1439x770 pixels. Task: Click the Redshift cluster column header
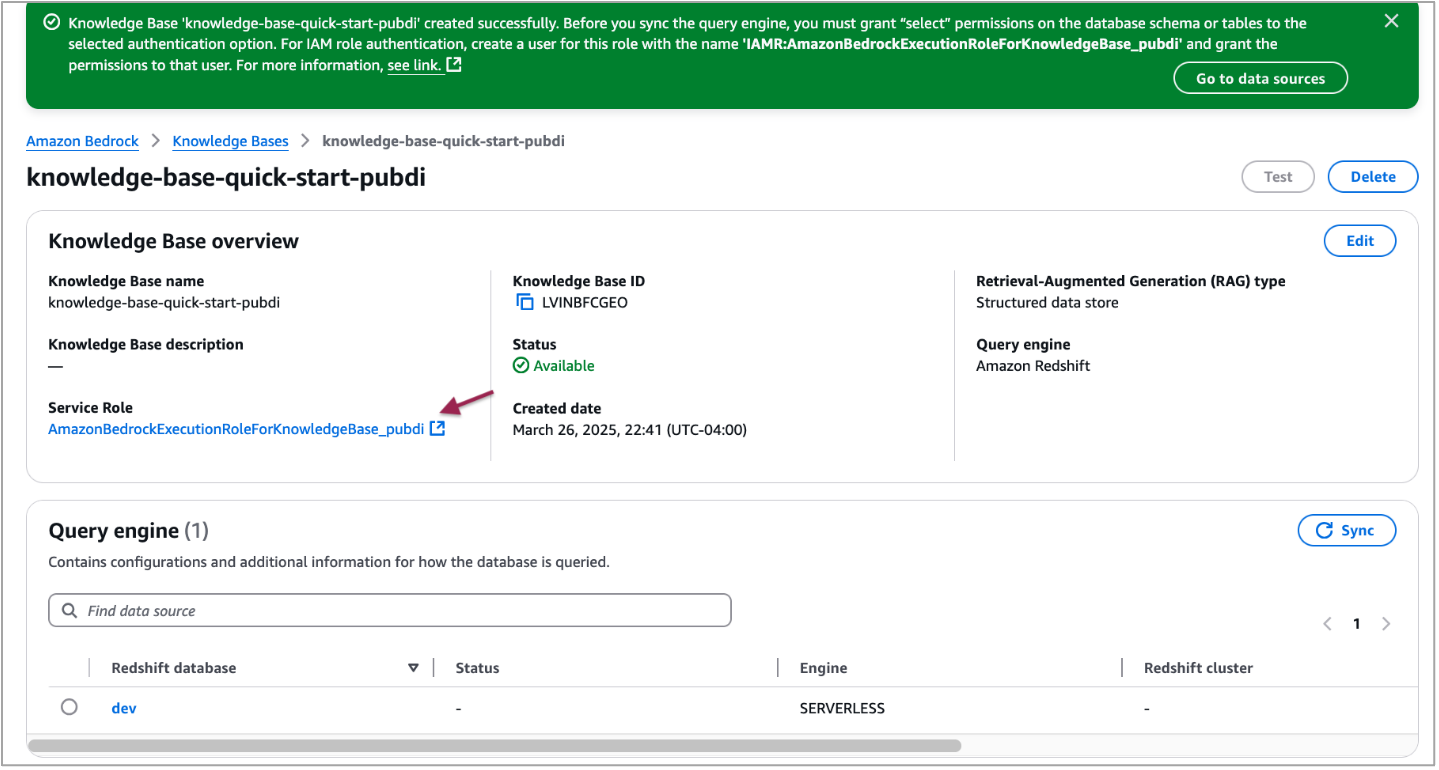tap(1198, 668)
